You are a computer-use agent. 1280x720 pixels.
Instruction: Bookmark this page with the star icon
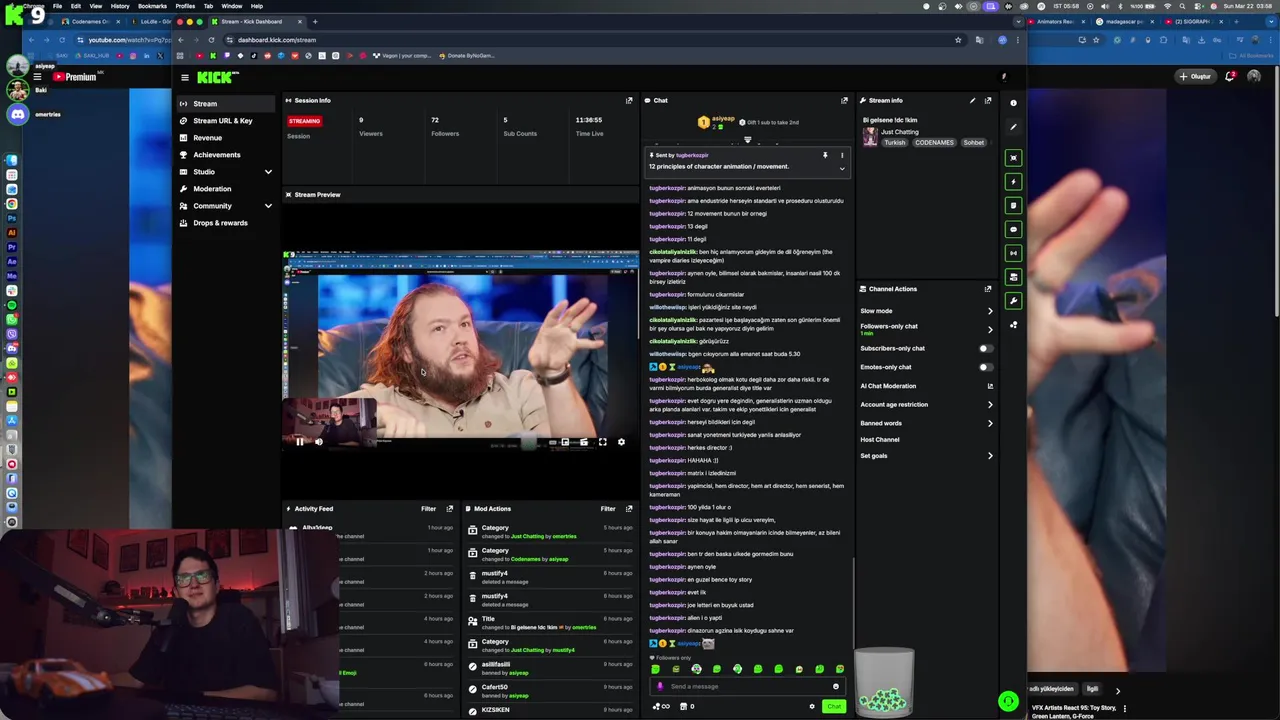(958, 40)
